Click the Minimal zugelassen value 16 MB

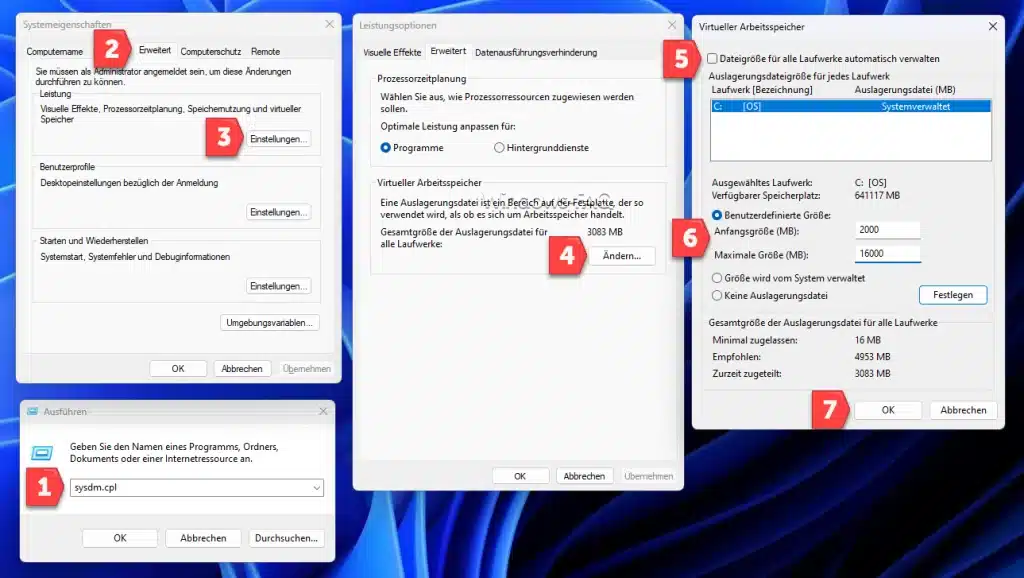pos(867,340)
